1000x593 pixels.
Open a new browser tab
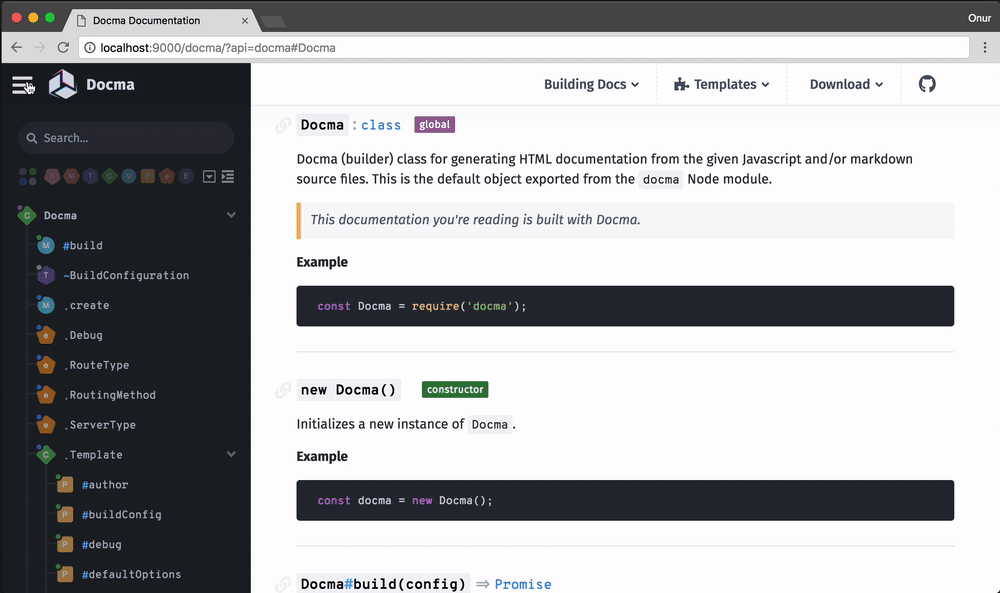point(274,22)
